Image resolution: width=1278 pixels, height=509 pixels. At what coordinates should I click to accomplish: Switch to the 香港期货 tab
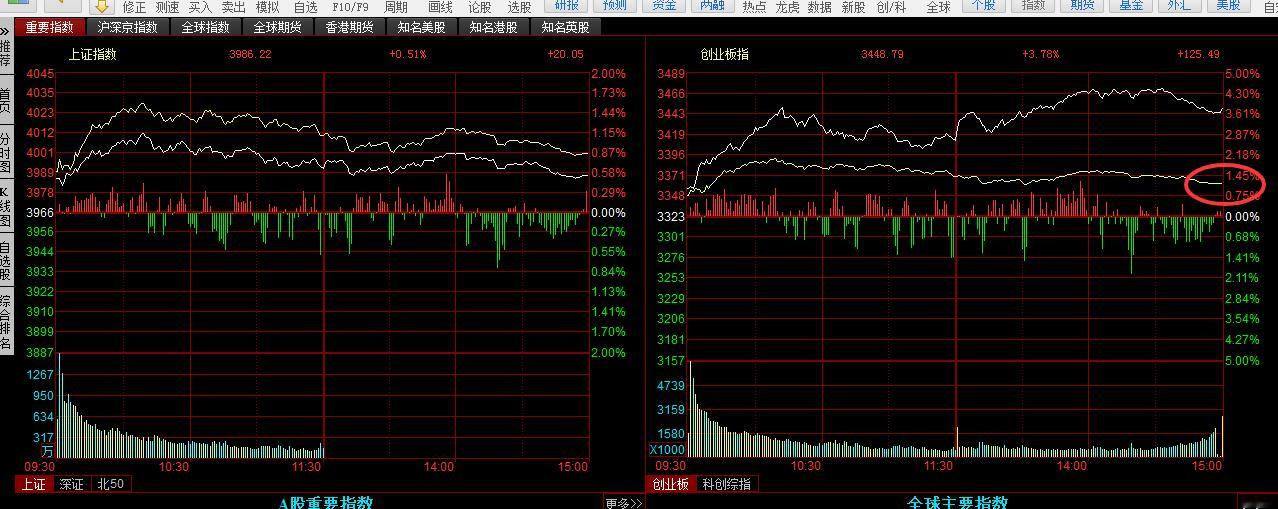click(349, 27)
